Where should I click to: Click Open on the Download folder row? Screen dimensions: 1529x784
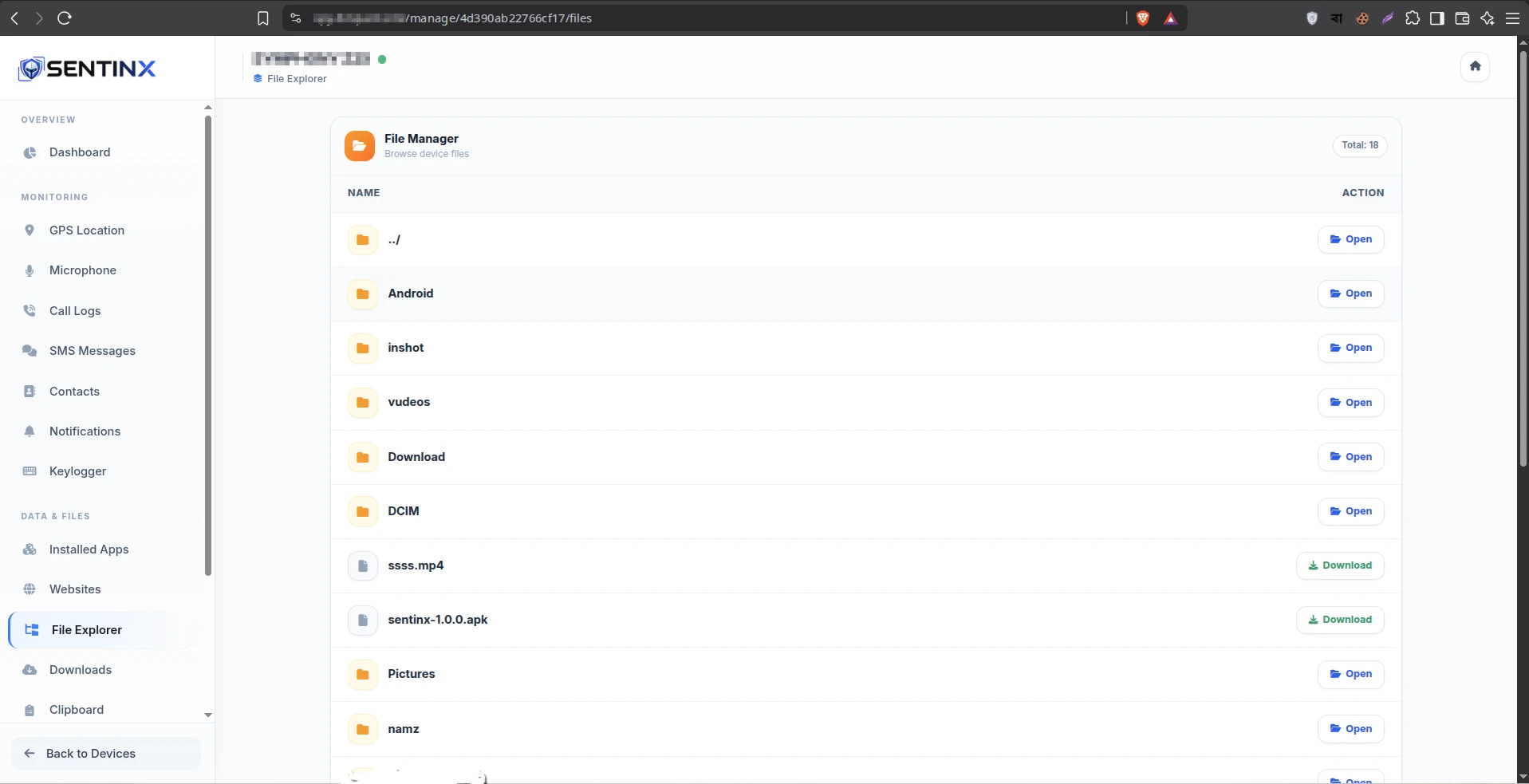(x=1350, y=457)
